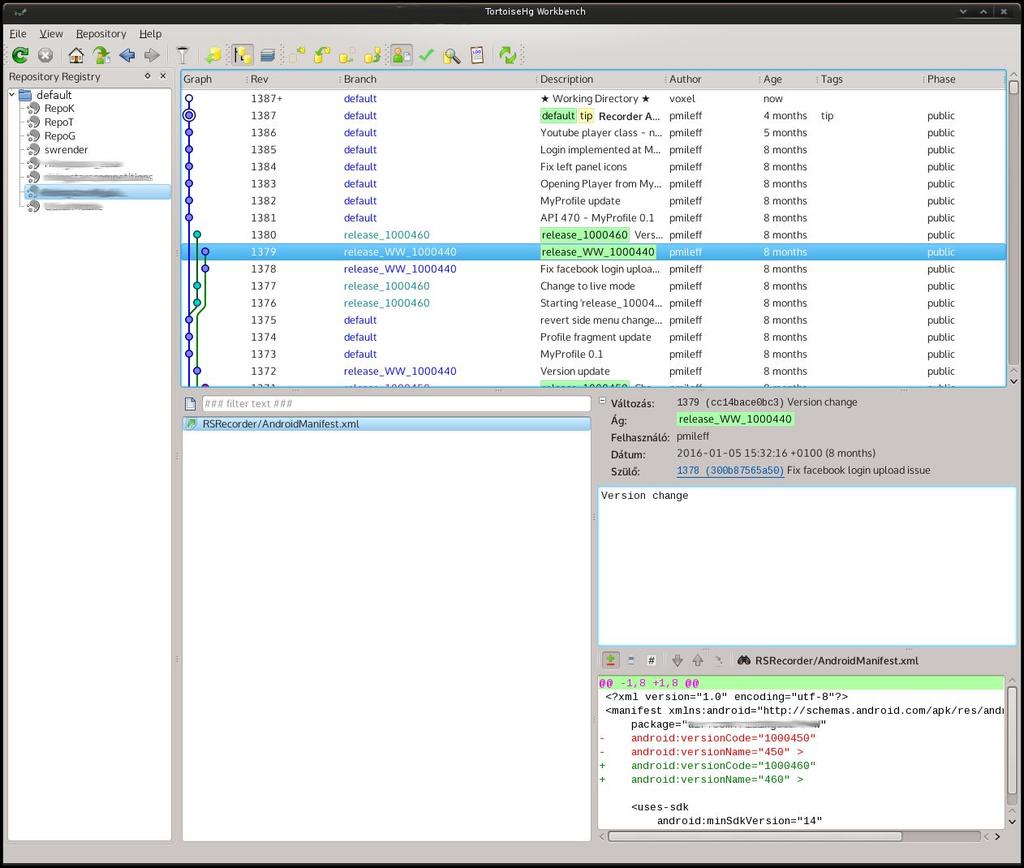This screenshot has height=868, width=1024.
Task: Jump to previous diff up arrow
Action: 697,660
